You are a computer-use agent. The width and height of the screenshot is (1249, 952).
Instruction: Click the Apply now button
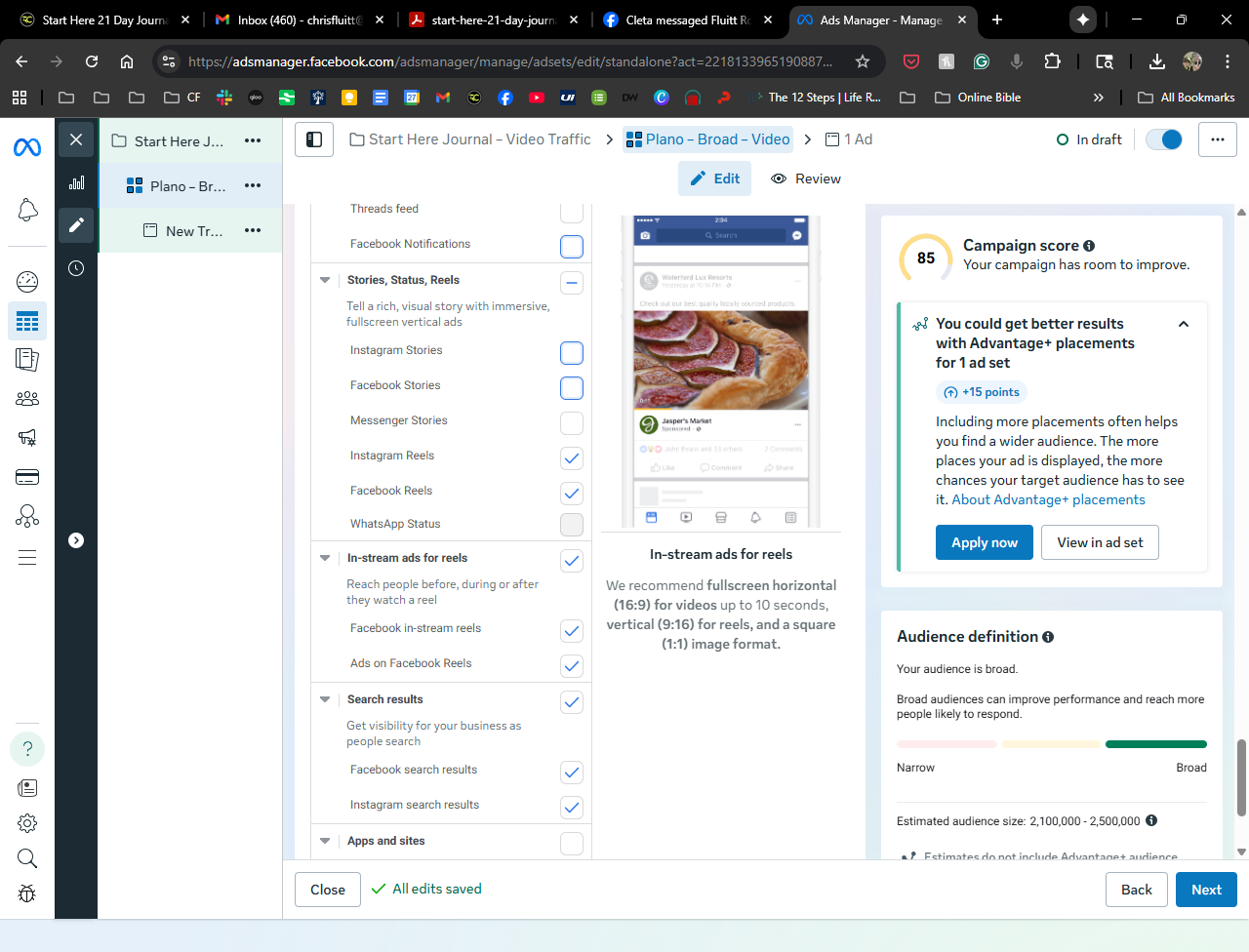coord(984,542)
